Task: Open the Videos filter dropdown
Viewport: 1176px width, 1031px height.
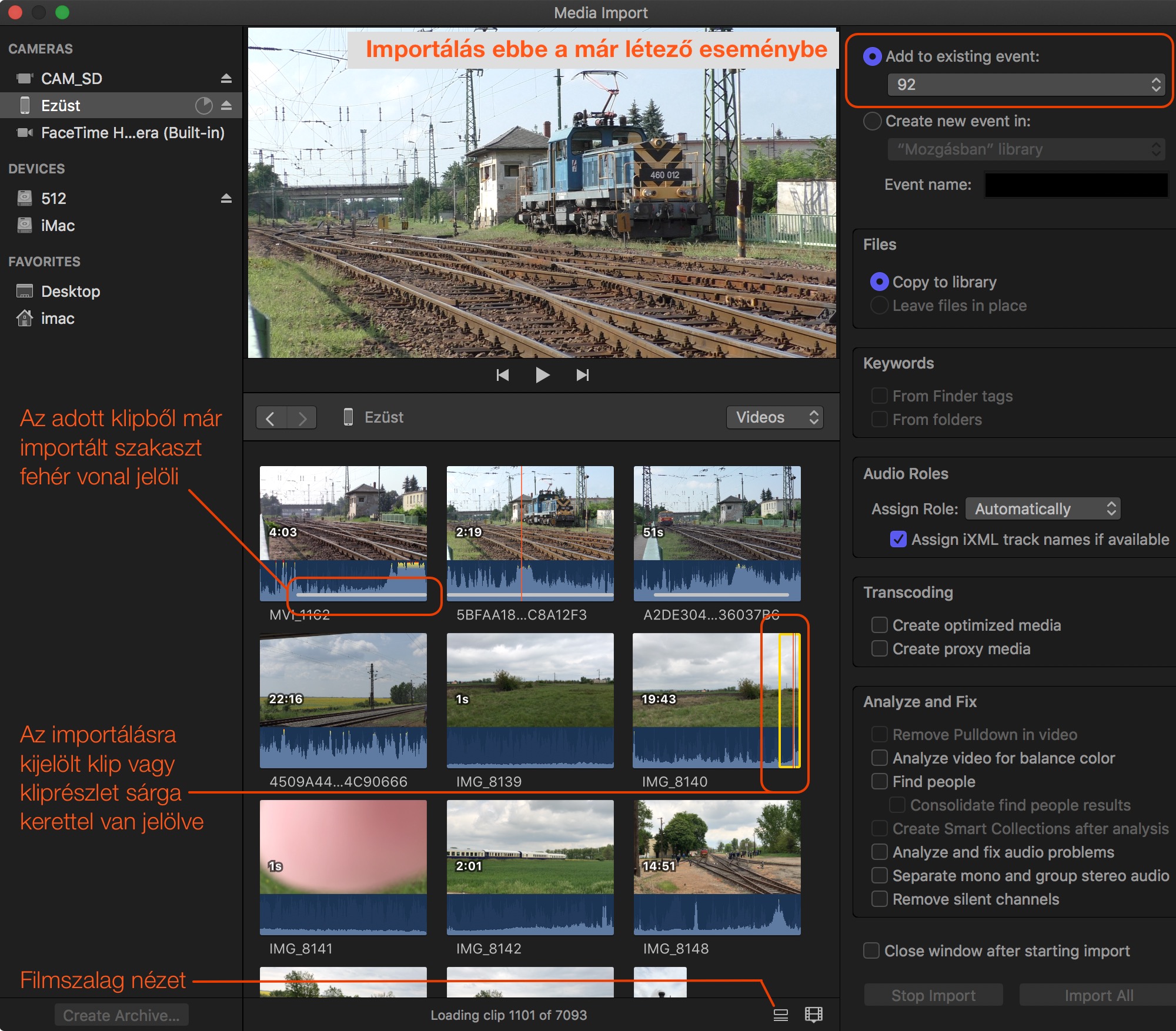Action: pos(775,417)
